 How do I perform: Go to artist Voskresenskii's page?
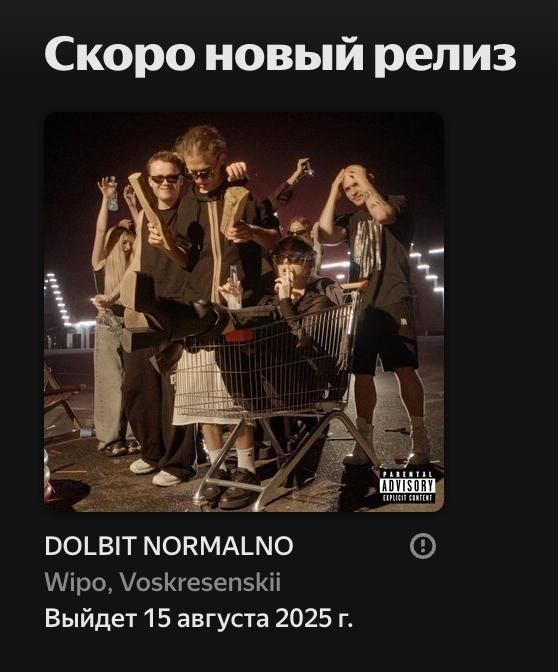tap(200, 582)
